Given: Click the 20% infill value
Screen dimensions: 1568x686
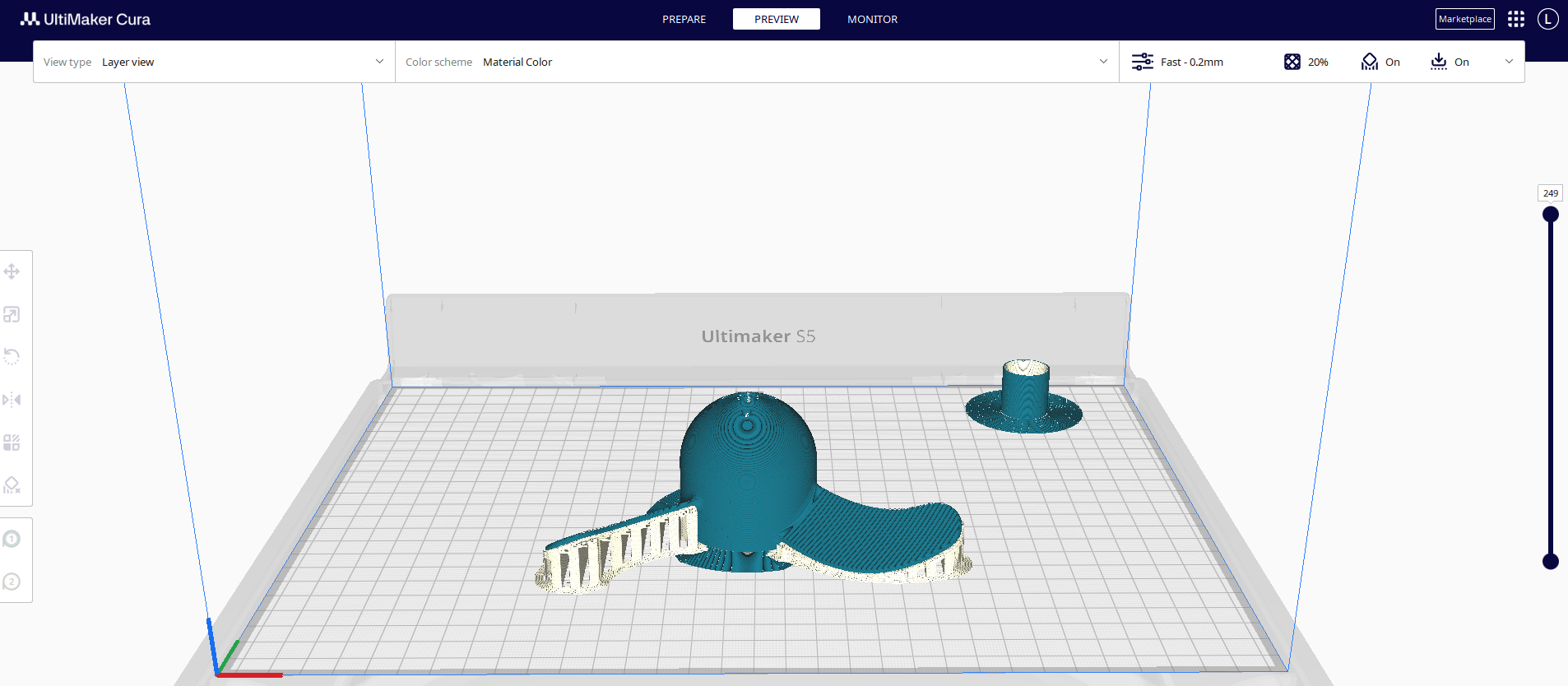Looking at the screenshot, I should pyautogui.click(x=1318, y=62).
